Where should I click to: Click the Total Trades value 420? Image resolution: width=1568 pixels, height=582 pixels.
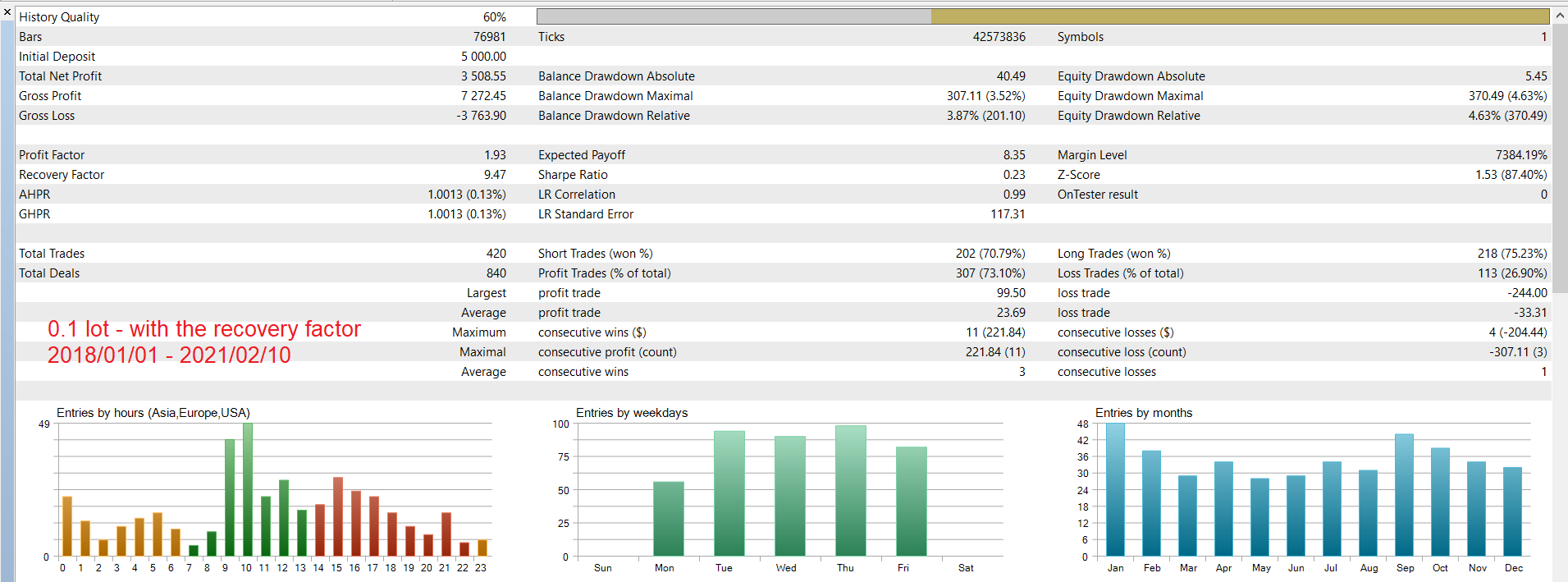click(496, 253)
